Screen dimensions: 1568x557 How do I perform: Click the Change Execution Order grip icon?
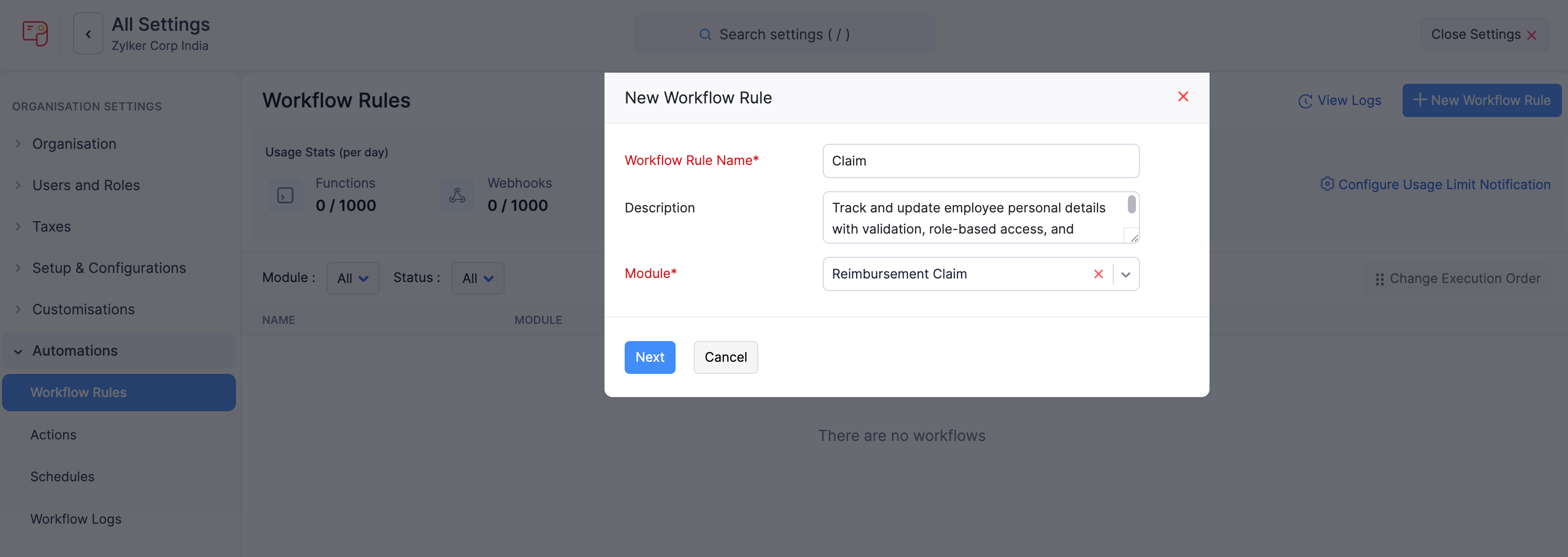1379,279
